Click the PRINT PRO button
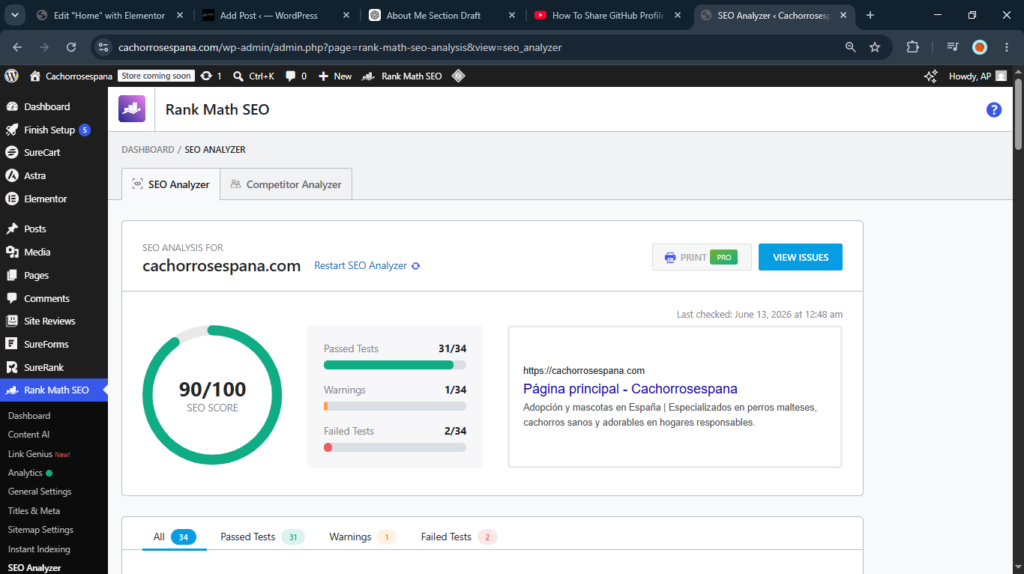This screenshot has width=1024, height=574. (701, 257)
